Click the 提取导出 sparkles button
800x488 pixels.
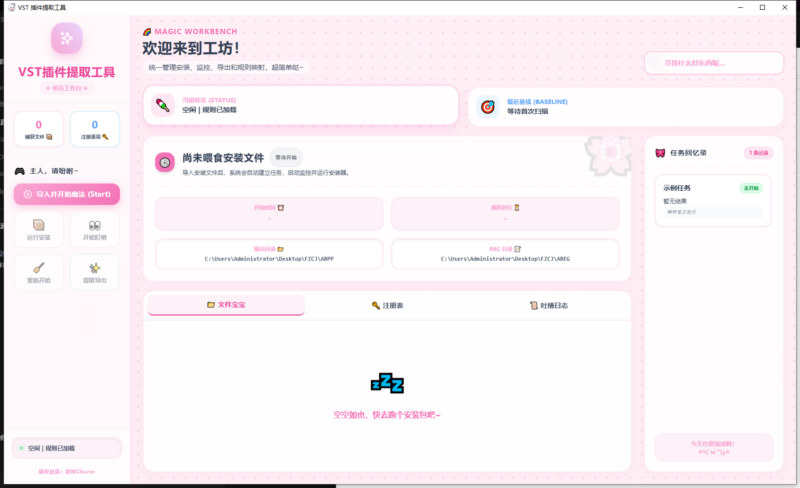(95, 273)
